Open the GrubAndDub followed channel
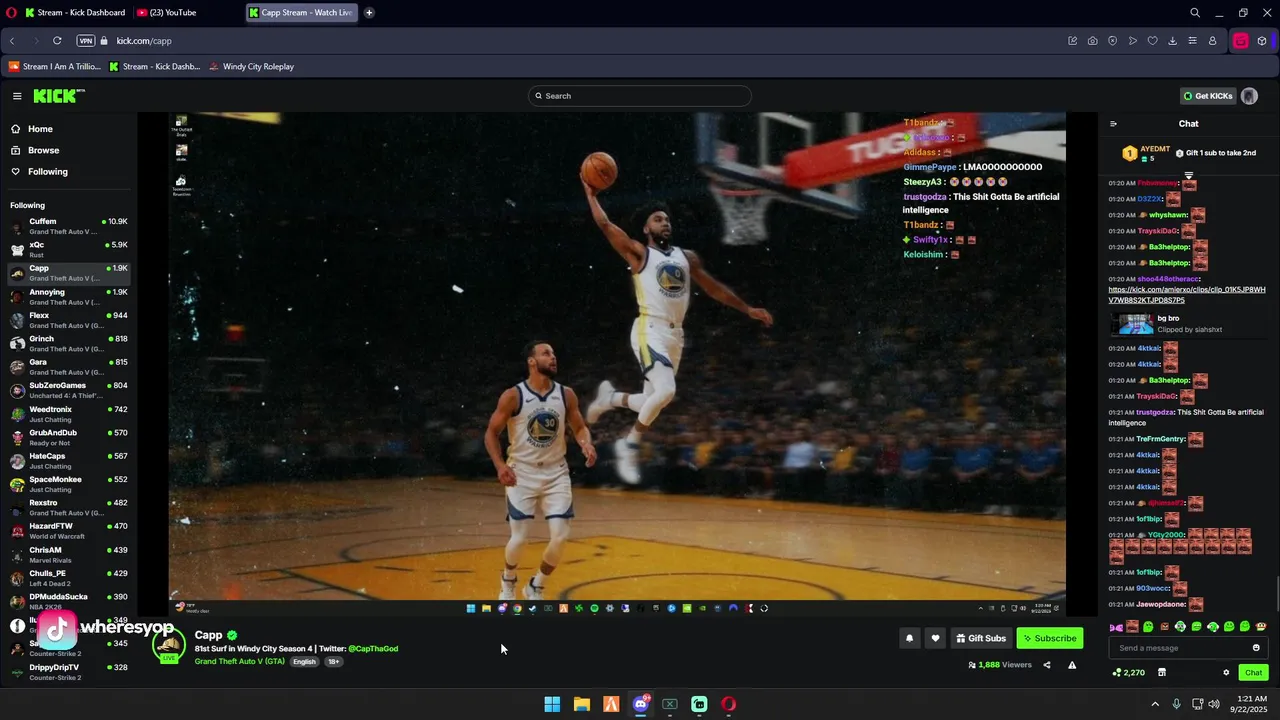Screen dimensions: 1280x720 click(x=68, y=437)
